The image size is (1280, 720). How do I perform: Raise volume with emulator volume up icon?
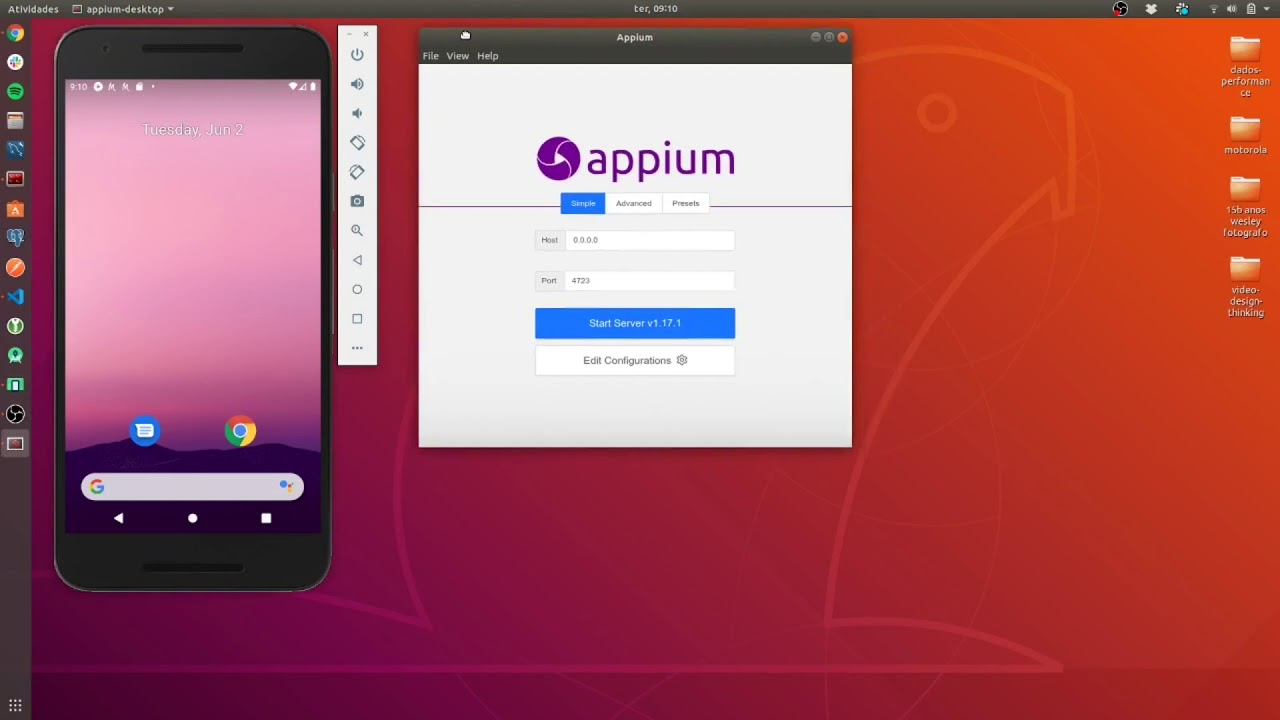357,84
